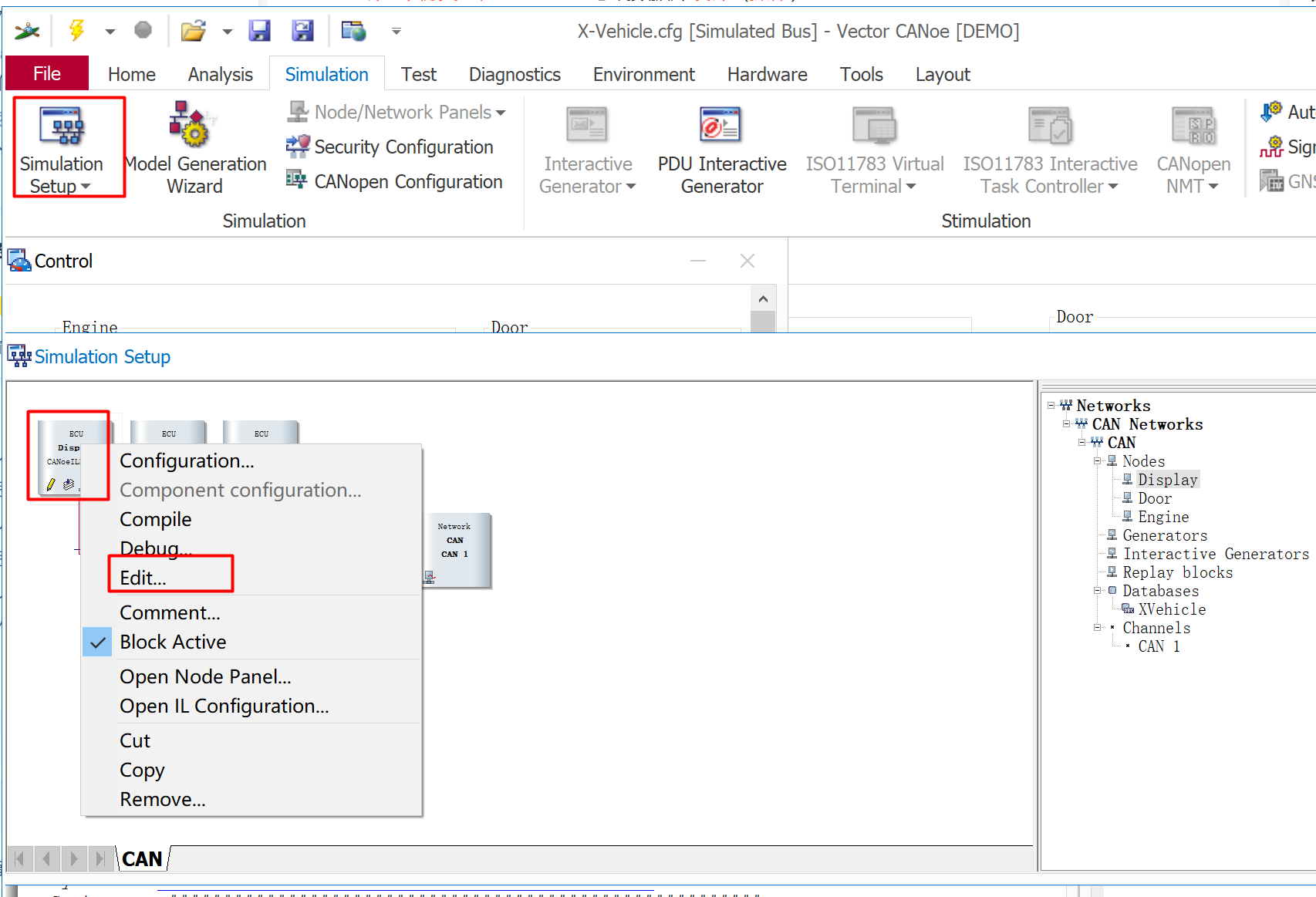Uncheck Block Active in the context menu
Screen dimensions: 1316x897
click(173, 642)
